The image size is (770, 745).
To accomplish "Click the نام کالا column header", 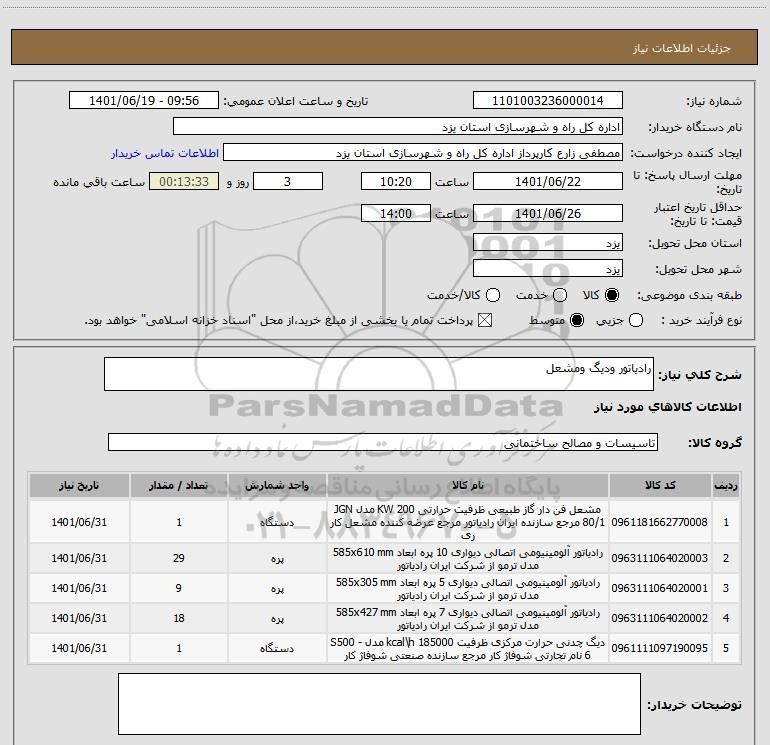I will (468, 486).
